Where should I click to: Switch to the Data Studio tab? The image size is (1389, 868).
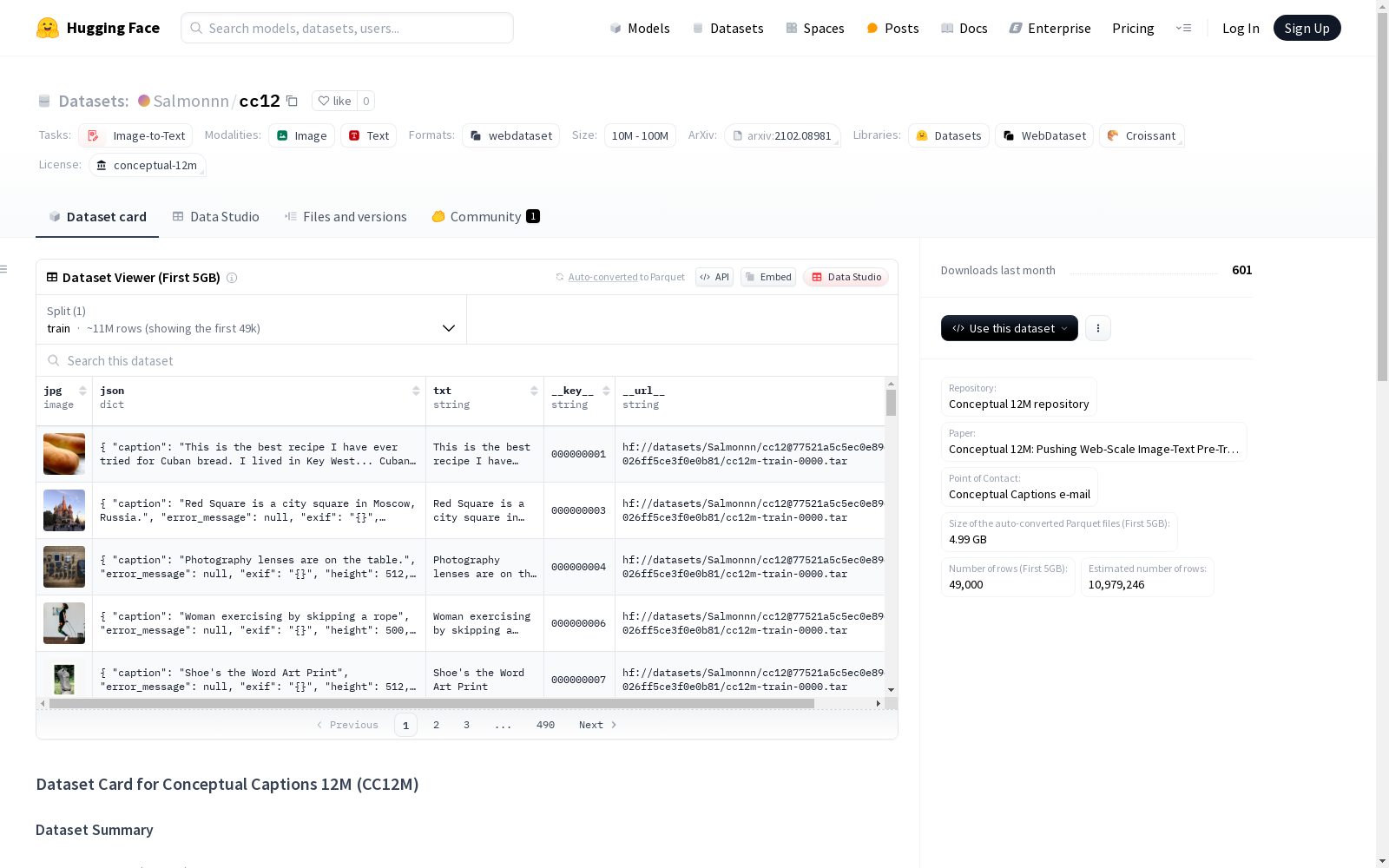[x=216, y=217]
